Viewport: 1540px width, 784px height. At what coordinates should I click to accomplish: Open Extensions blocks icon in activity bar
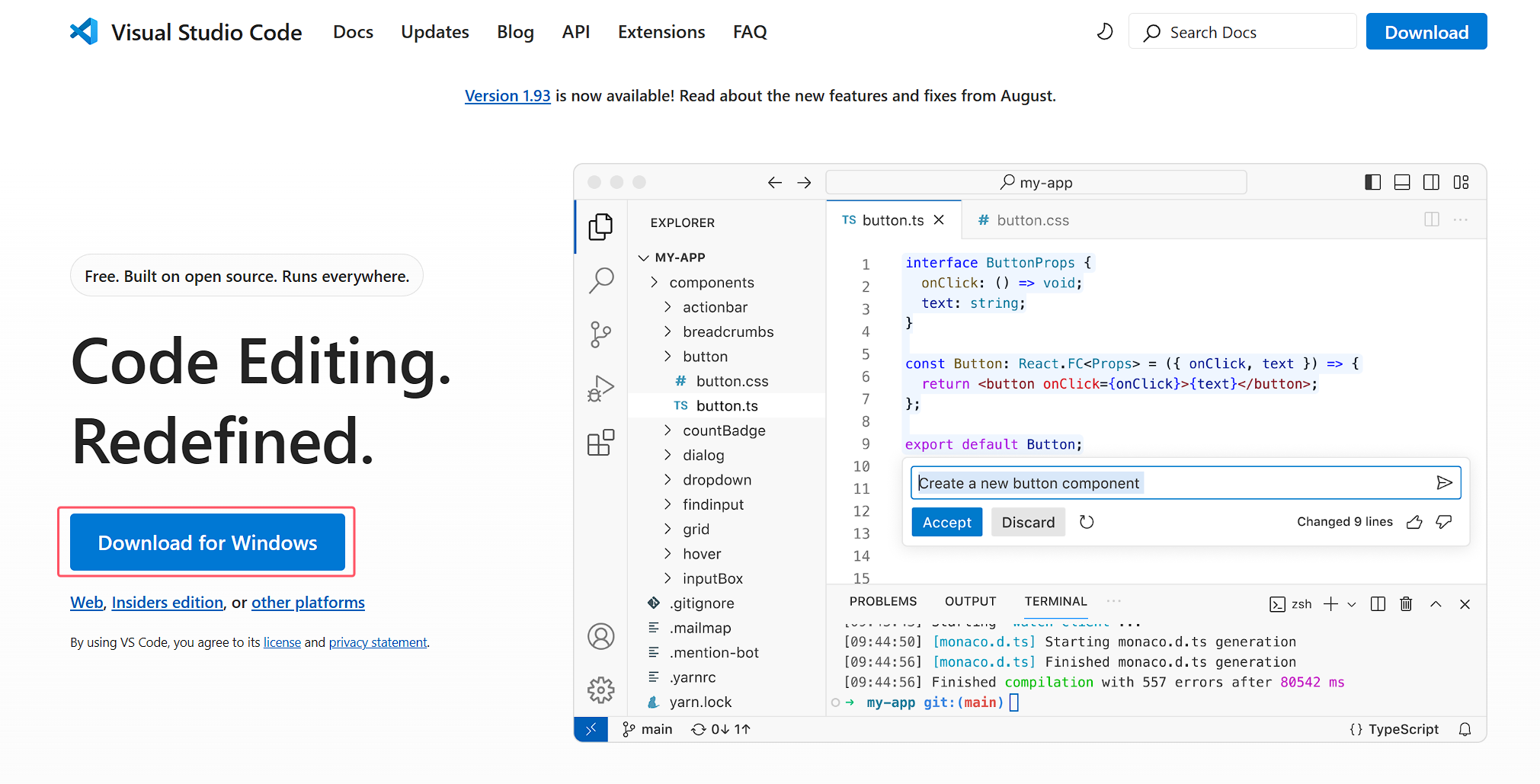600,443
